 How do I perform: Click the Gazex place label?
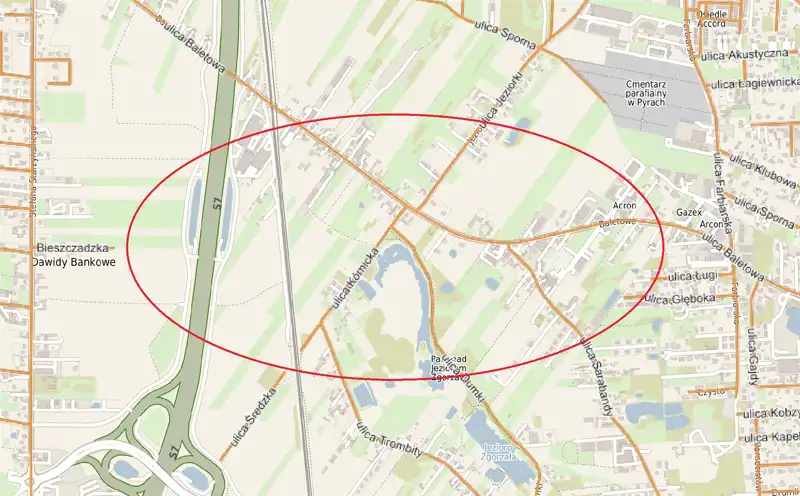point(689,212)
